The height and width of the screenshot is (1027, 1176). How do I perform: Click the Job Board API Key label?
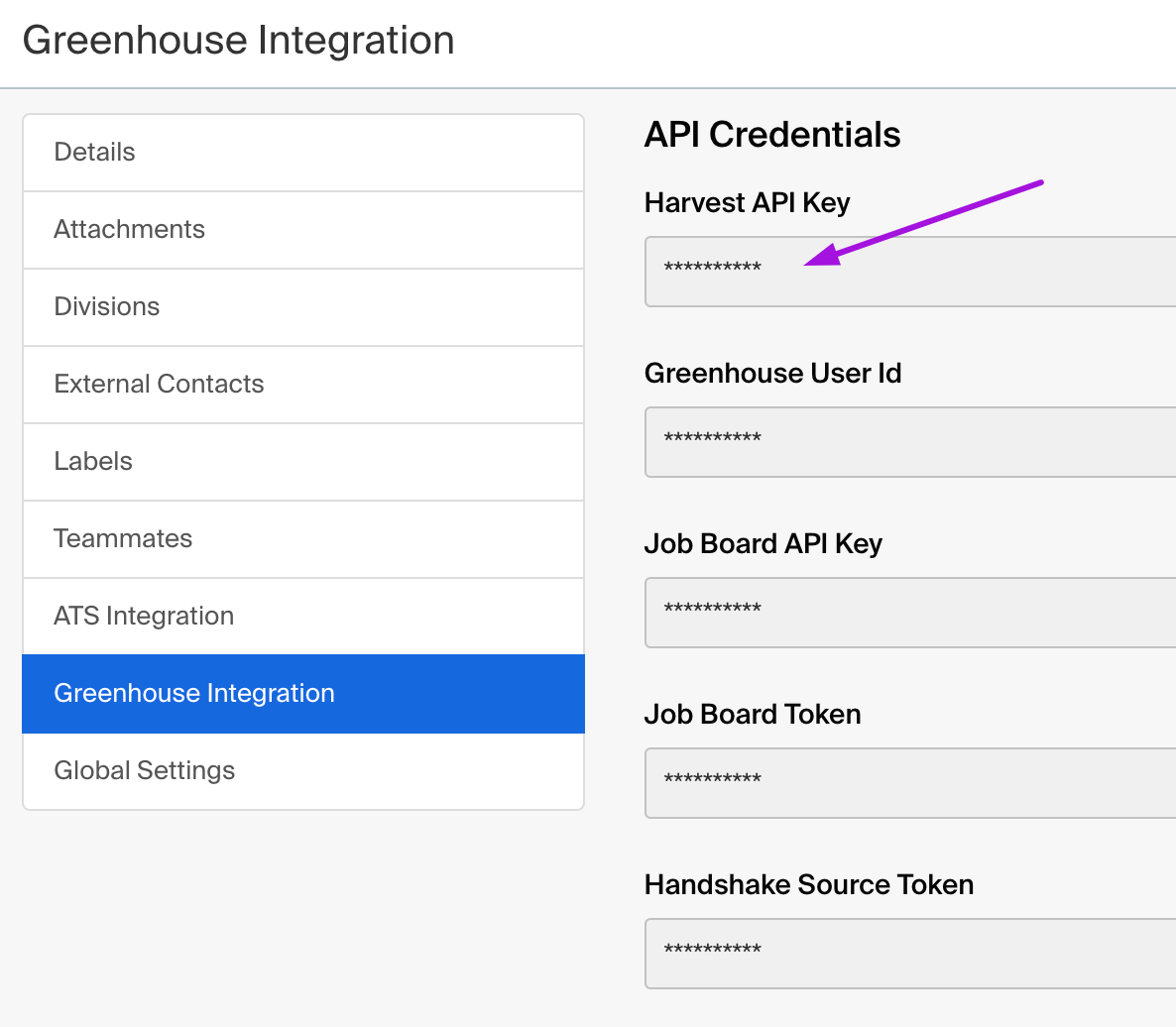click(x=763, y=544)
